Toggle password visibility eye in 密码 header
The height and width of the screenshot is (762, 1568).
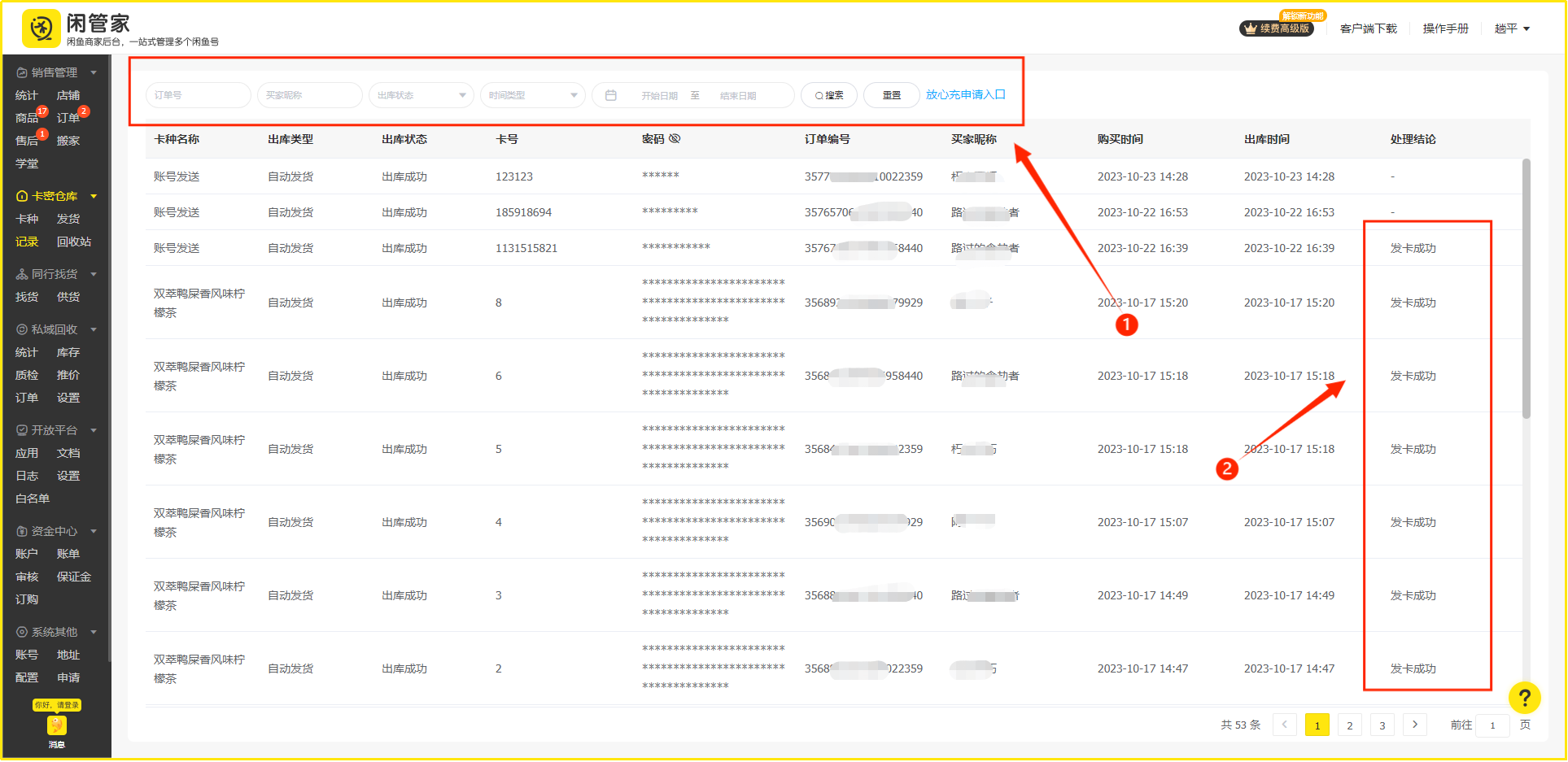(675, 139)
